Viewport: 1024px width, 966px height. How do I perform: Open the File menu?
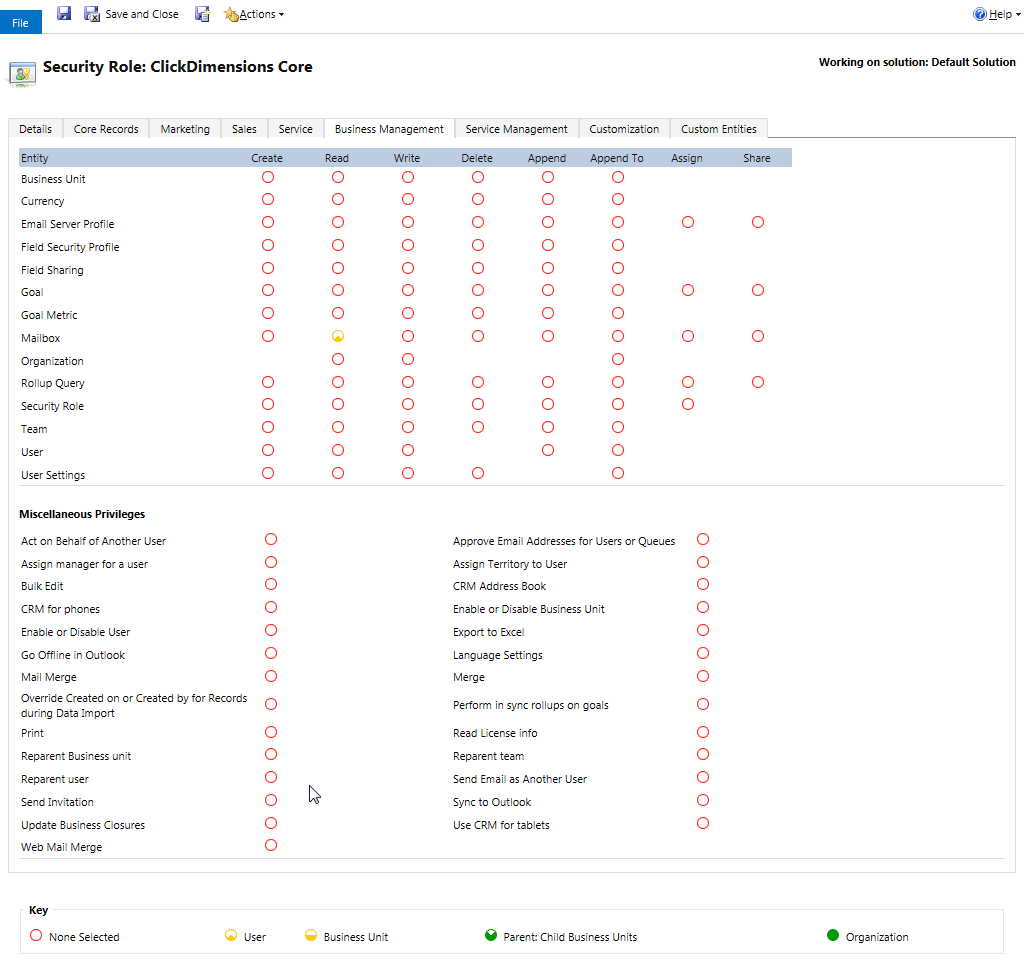point(20,23)
